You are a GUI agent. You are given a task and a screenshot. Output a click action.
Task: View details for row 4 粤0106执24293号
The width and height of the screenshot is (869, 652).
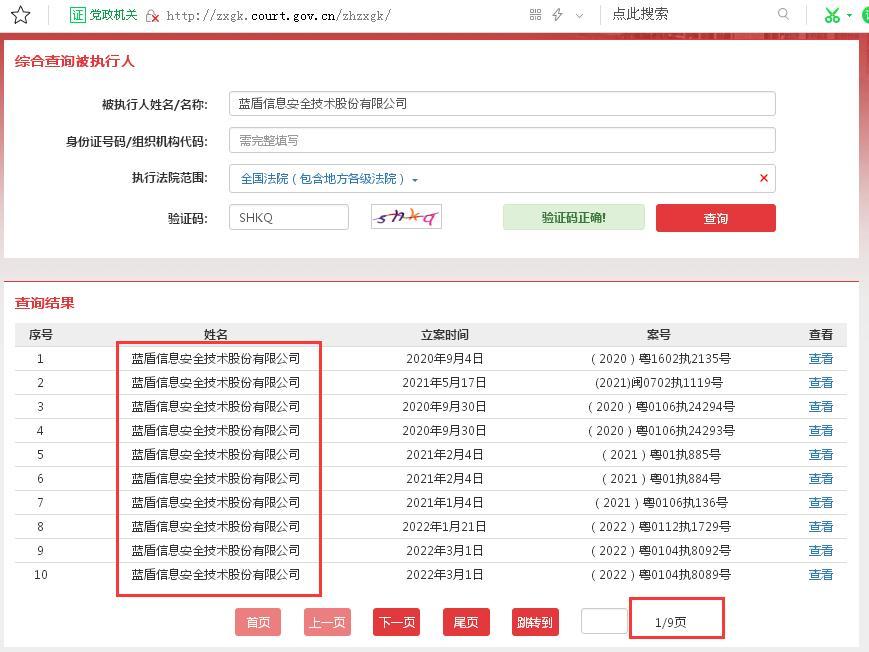pyautogui.click(x=820, y=430)
